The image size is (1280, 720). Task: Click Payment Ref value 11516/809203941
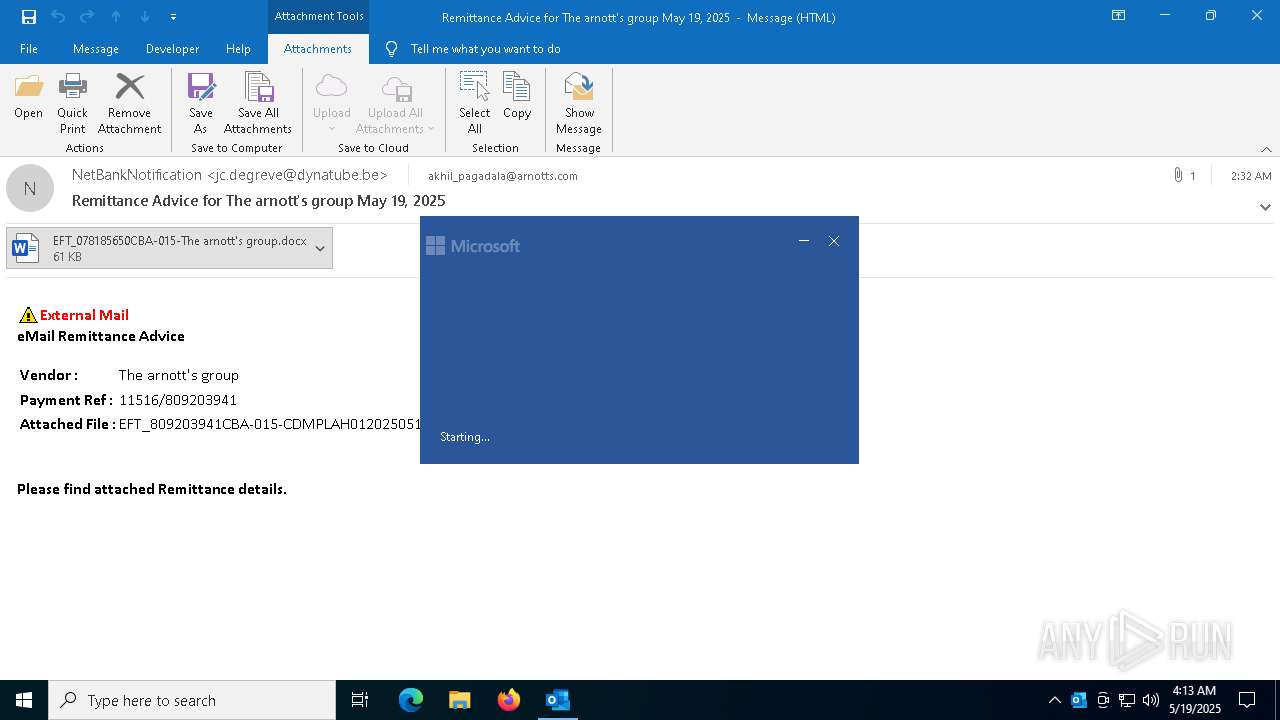click(178, 400)
